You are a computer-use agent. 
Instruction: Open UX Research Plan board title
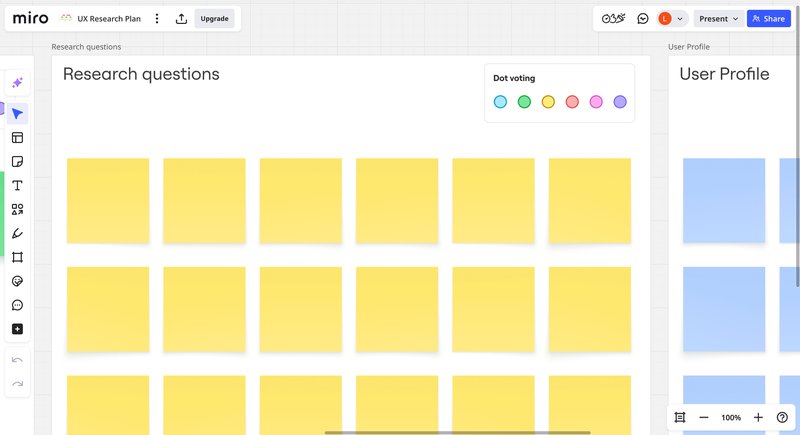click(x=109, y=19)
